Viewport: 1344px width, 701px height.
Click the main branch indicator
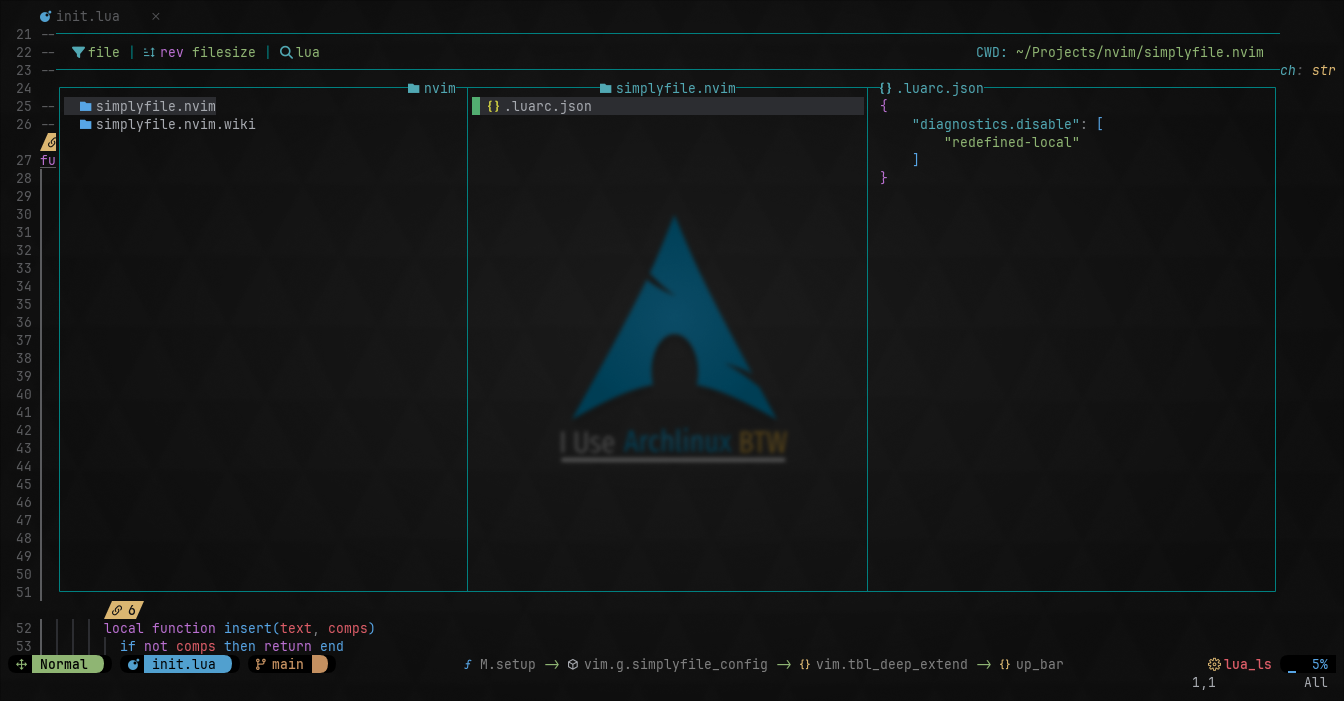pos(288,664)
